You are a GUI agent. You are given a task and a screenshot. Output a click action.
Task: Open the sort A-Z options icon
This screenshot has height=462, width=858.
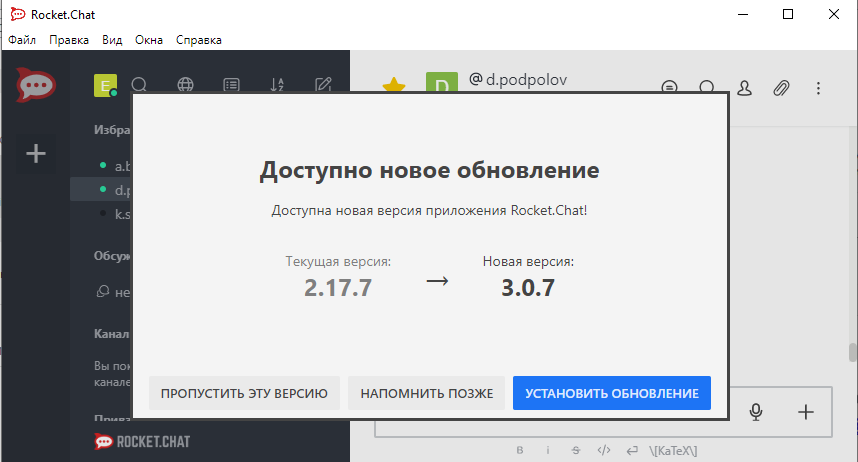point(277,85)
